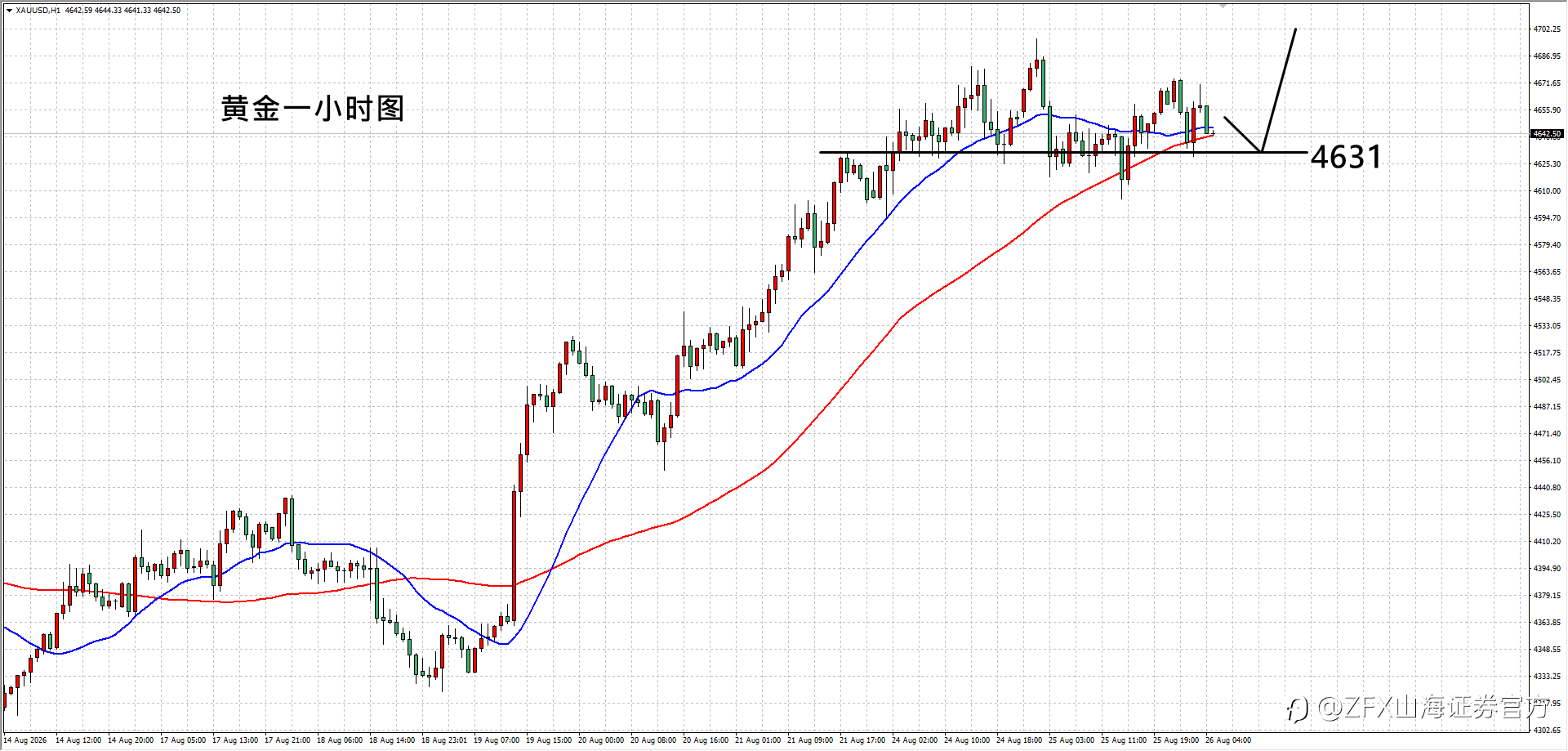
Task: Click price axis label 4487.15
Action: point(1547,407)
